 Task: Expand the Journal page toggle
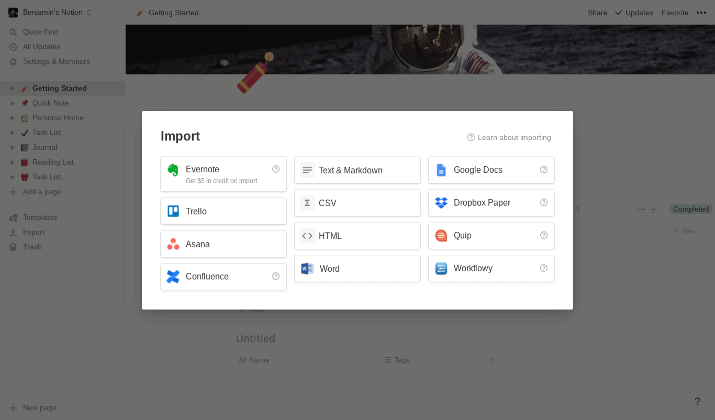tap(13, 147)
